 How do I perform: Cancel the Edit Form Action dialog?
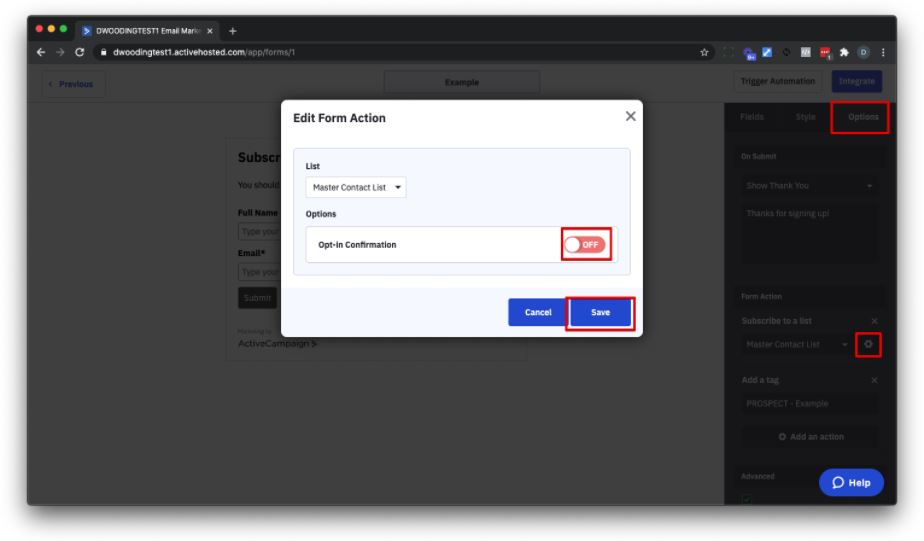pos(537,312)
